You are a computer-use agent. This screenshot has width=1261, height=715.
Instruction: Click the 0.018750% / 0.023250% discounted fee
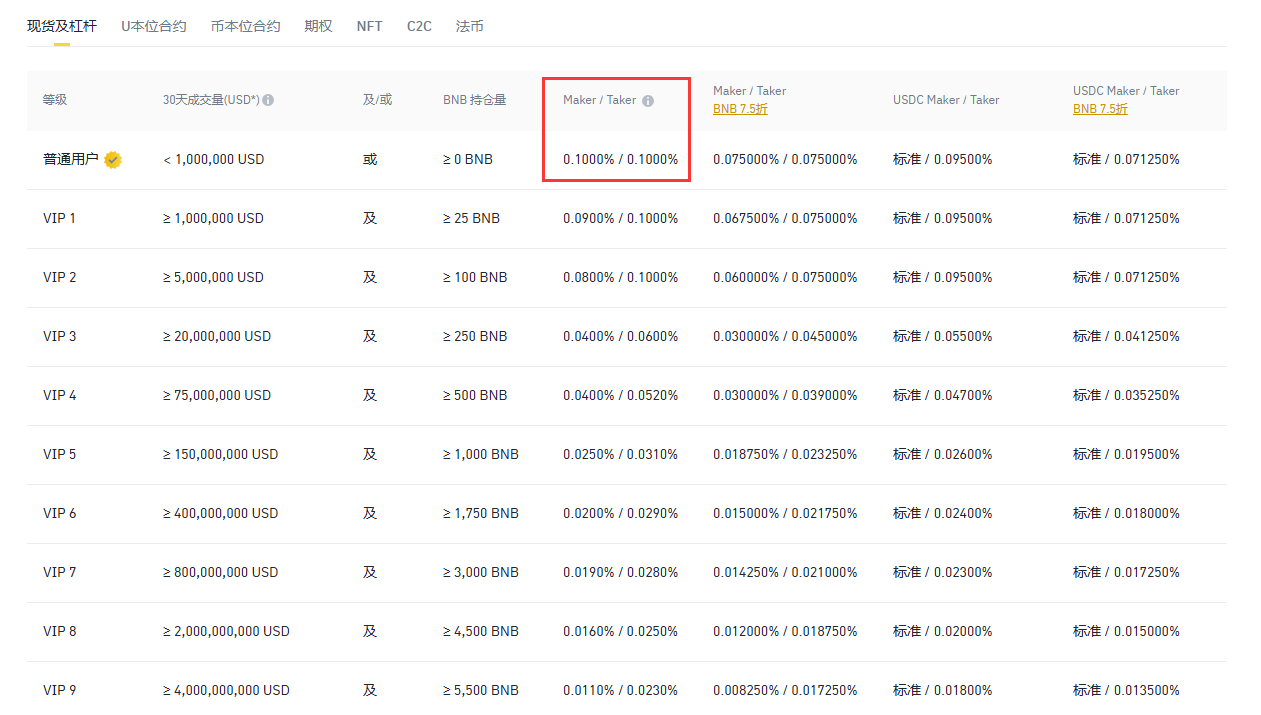785,454
